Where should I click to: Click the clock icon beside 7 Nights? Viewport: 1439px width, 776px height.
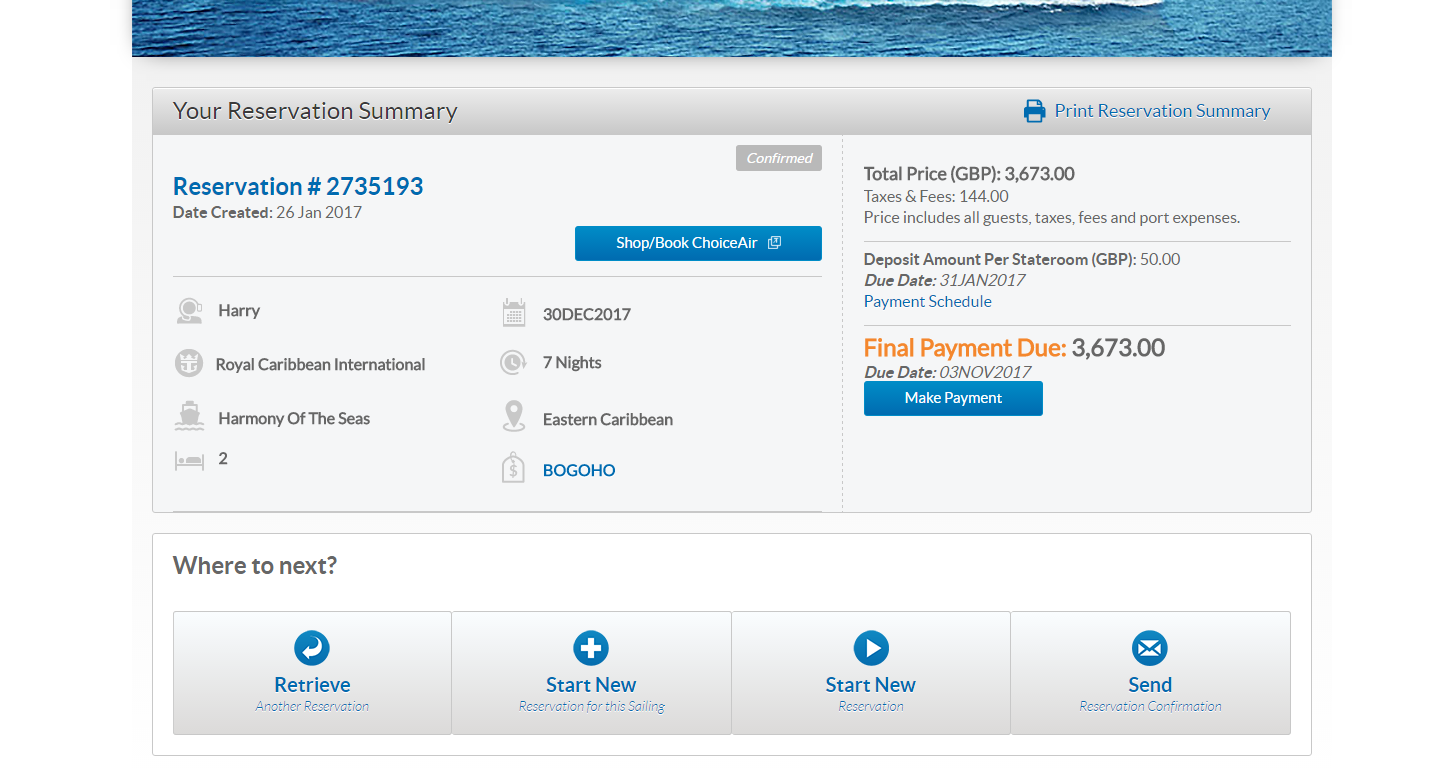coord(513,362)
